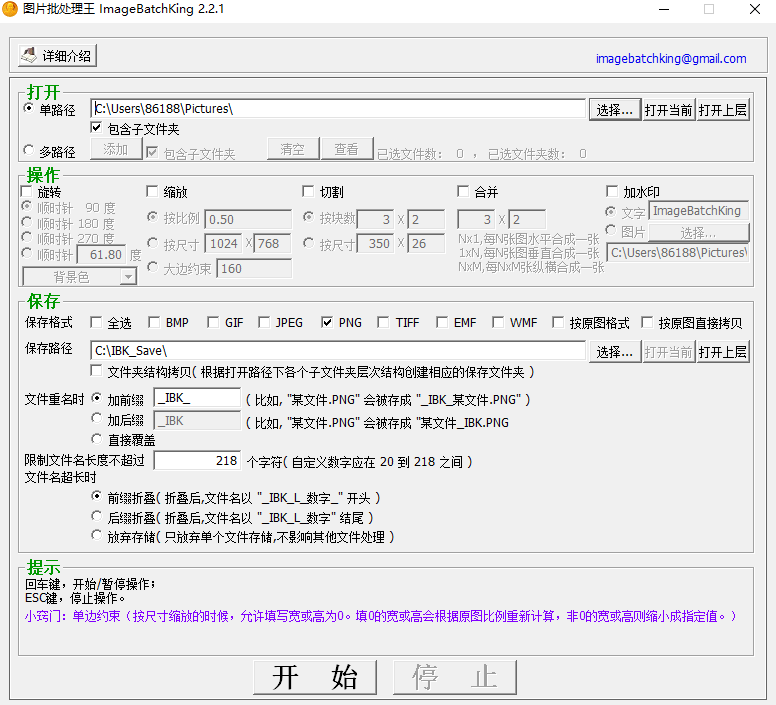
Task: Open the imagebatchking@gmail.com email link
Action: coord(670,59)
